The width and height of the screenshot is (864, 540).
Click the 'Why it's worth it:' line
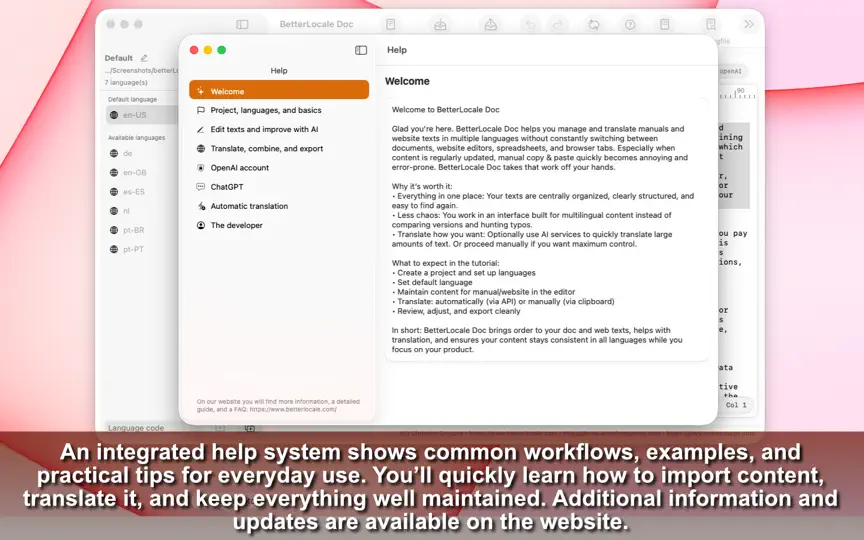point(422,186)
